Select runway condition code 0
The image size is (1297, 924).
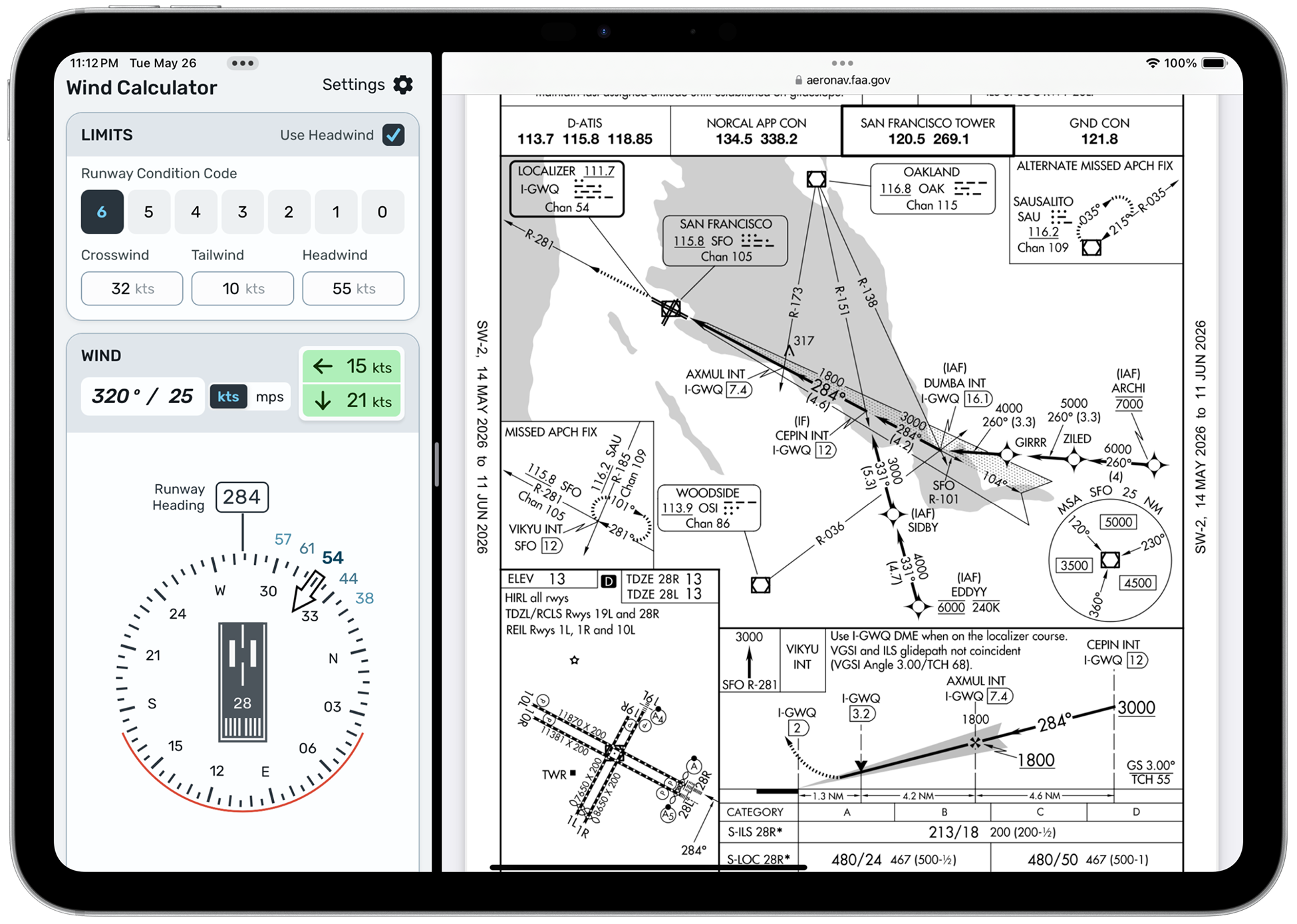(x=382, y=212)
